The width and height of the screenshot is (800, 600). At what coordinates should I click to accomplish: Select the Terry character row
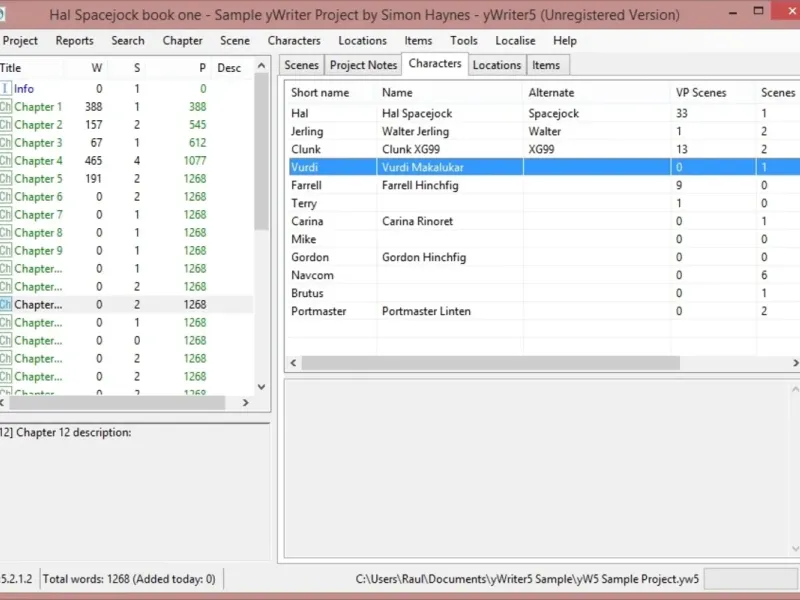543,203
